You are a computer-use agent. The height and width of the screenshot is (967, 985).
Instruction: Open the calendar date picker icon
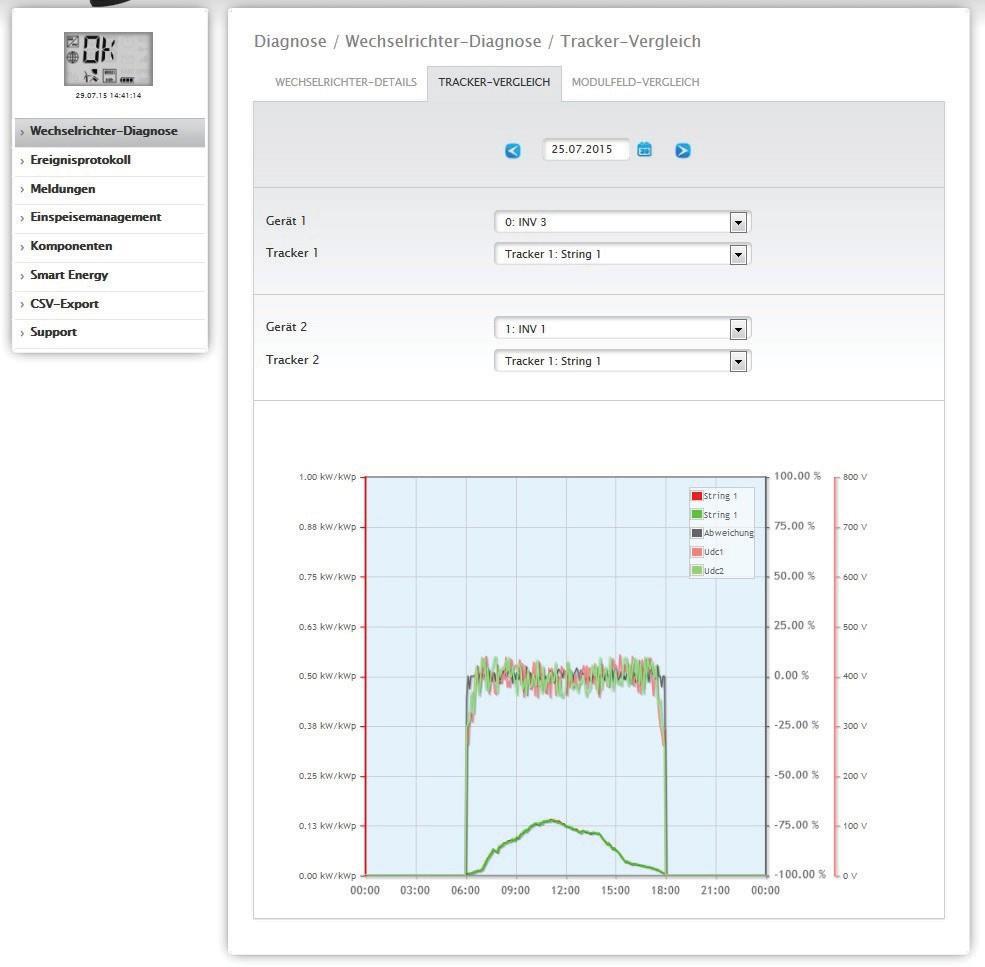(x=645, y=150)
